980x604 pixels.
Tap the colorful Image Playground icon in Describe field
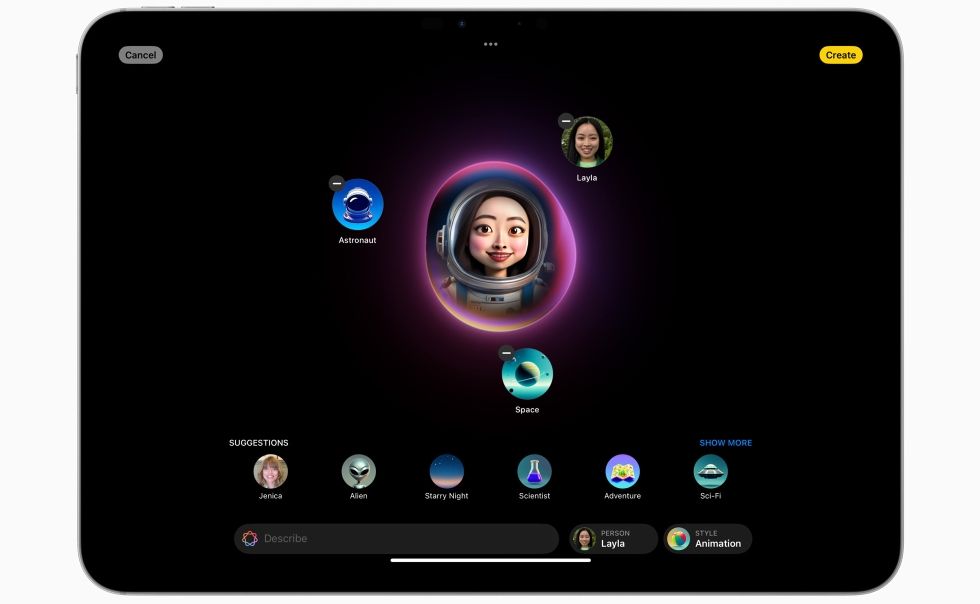click(x=250, y=538)
